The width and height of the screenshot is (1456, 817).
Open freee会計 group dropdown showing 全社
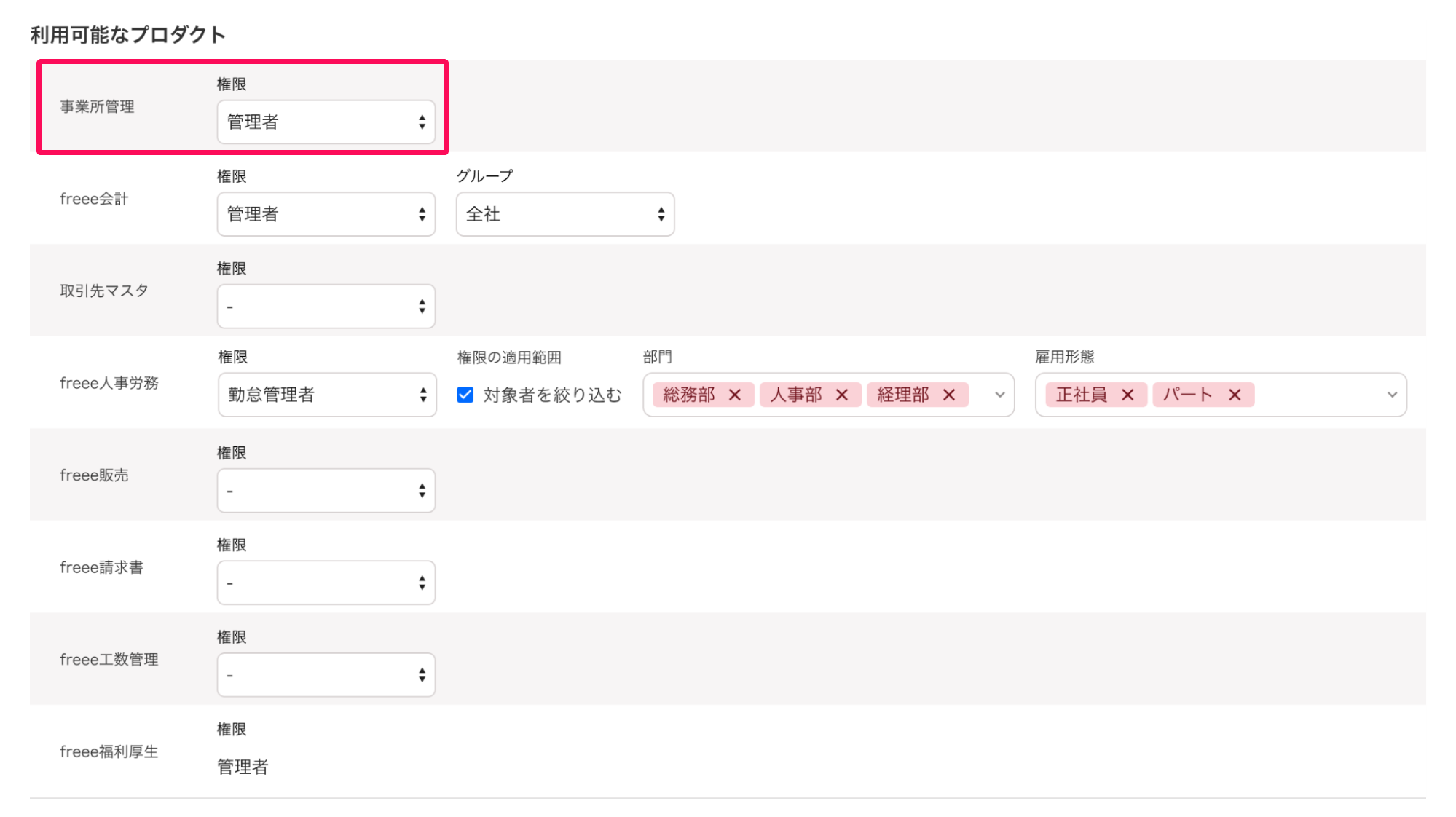point(565,214)
